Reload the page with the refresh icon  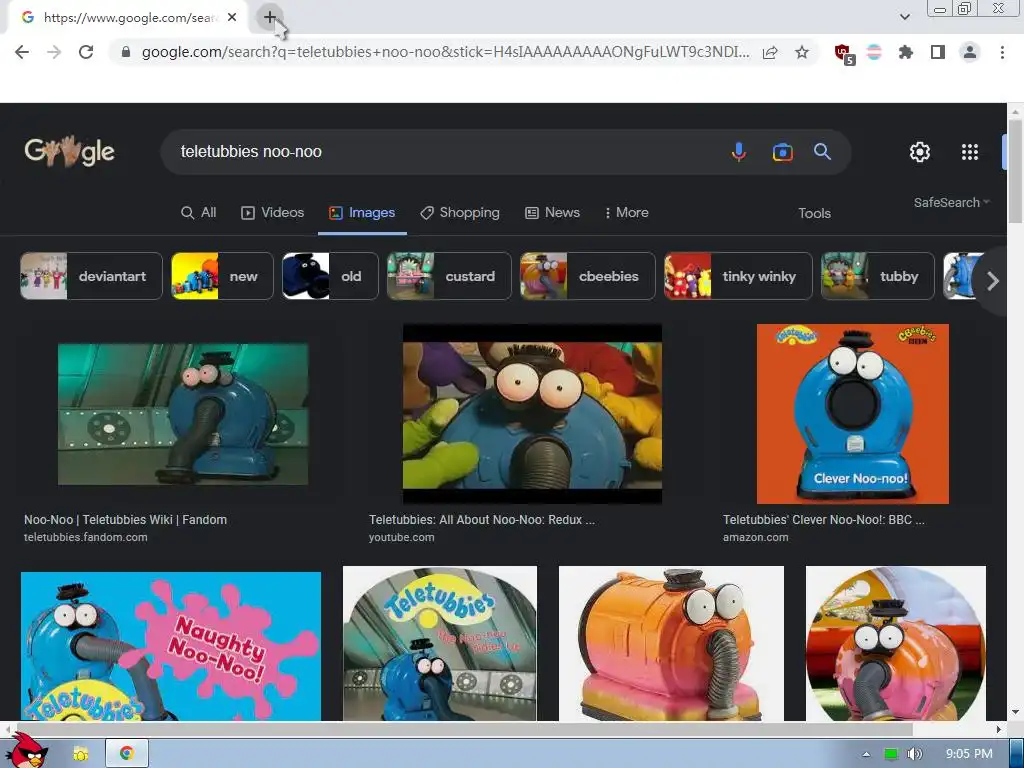(x=86, y=52)
